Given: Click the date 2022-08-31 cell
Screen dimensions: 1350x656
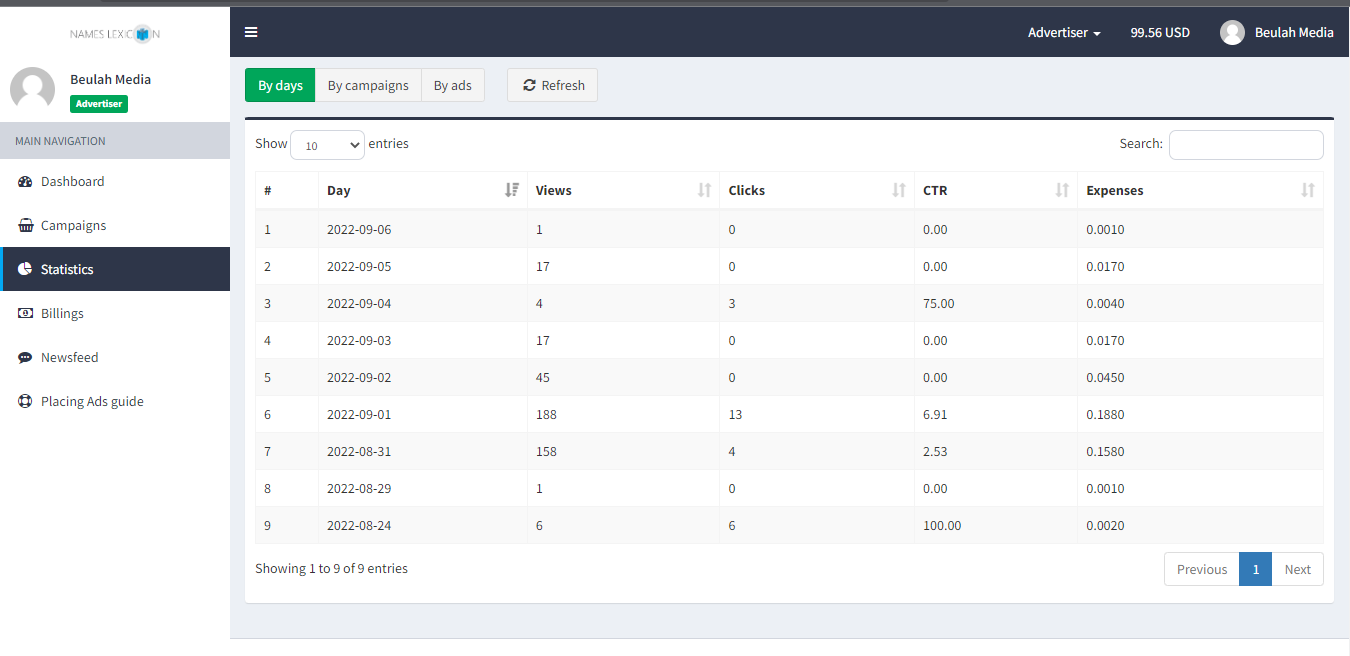Looking at the screenshot, I should 359,451.
